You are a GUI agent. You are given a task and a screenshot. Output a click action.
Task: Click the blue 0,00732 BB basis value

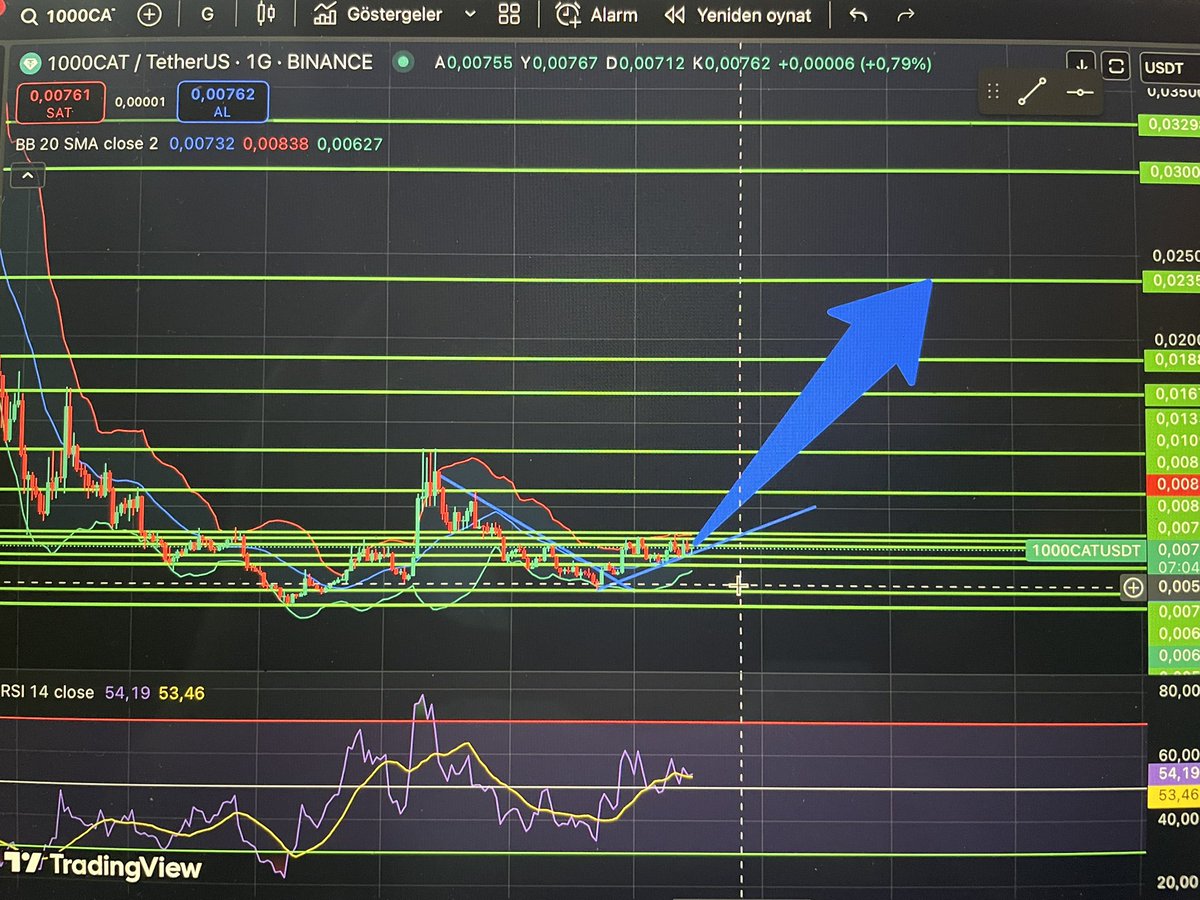201,144
